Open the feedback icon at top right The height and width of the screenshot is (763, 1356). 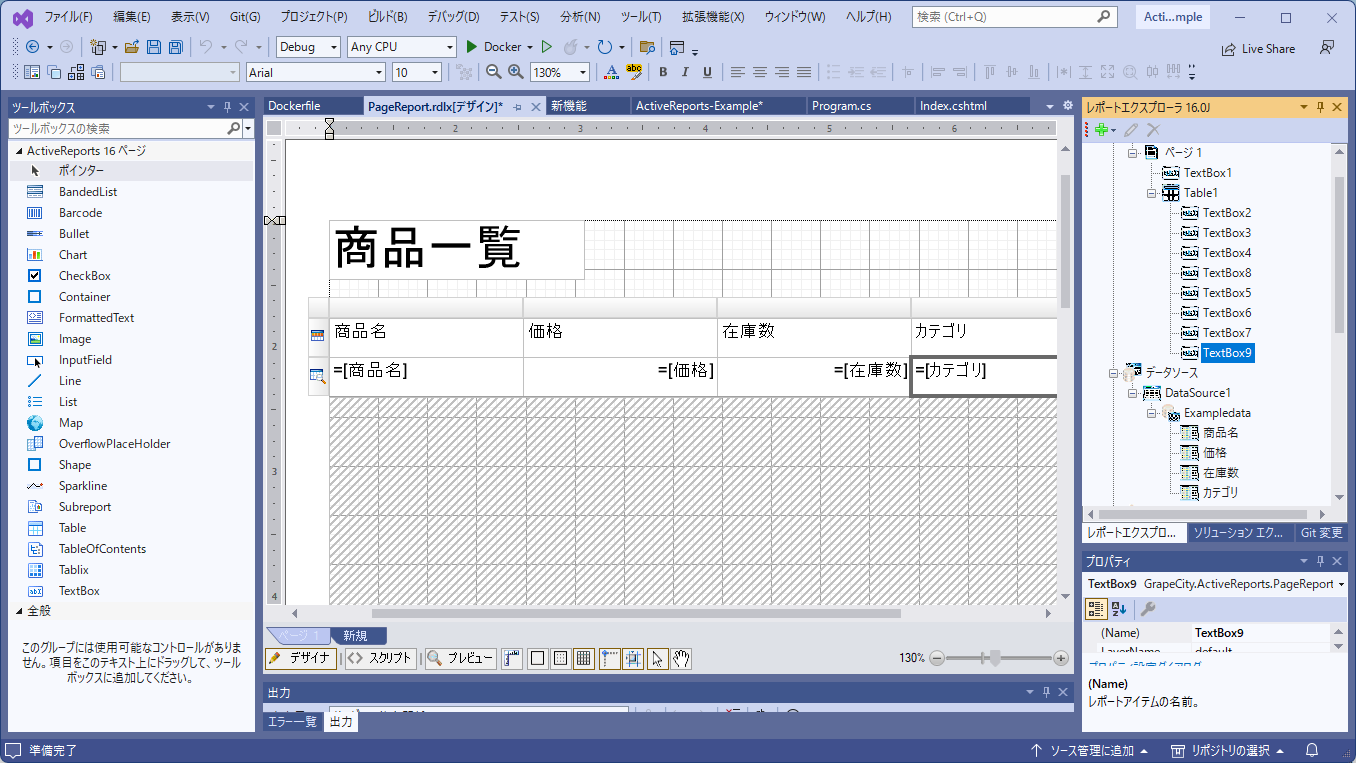(1327, 47)
